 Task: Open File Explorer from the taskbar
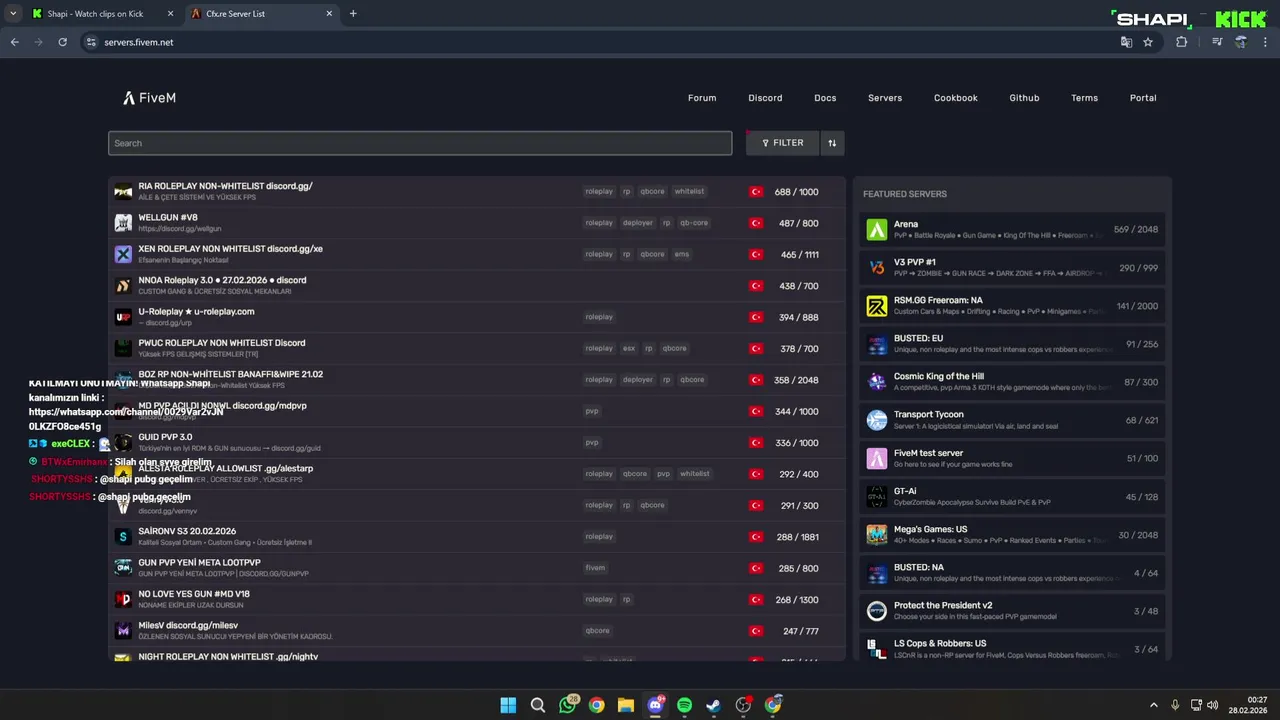pyautogui.click(x=626, y=705)
